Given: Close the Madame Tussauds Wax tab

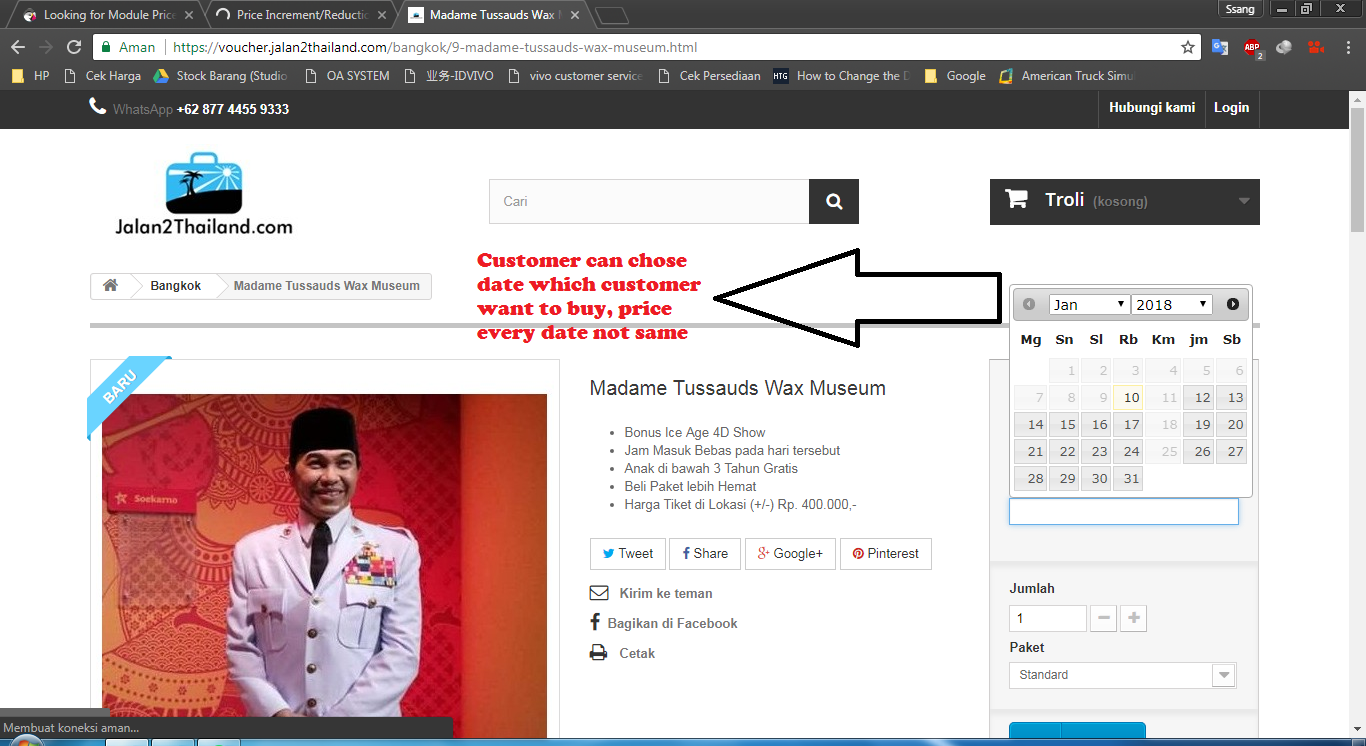Looking at the screenshot, I should [574, 15].
